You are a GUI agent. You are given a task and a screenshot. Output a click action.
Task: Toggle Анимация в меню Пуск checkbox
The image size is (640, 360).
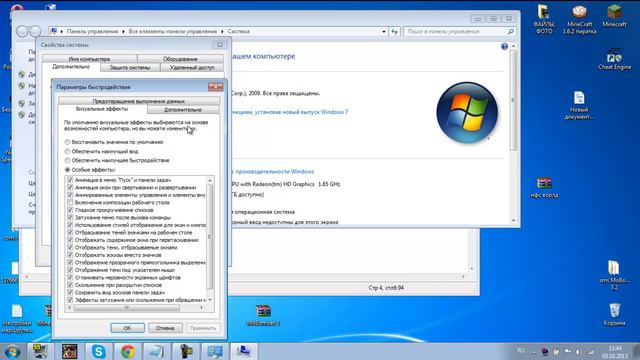(x=70, y=180)
